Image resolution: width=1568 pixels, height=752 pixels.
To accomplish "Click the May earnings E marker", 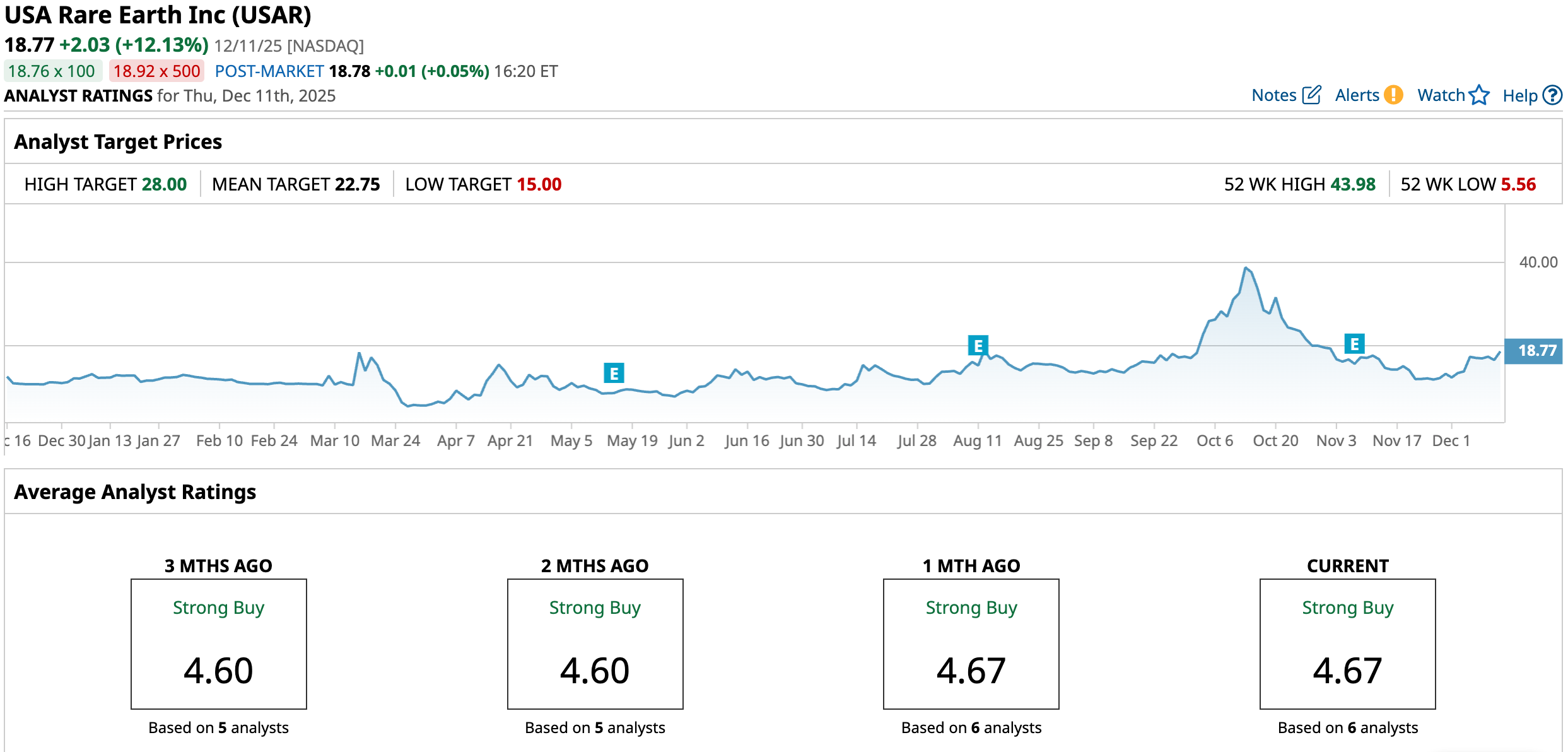I will [x=614, y=373].
